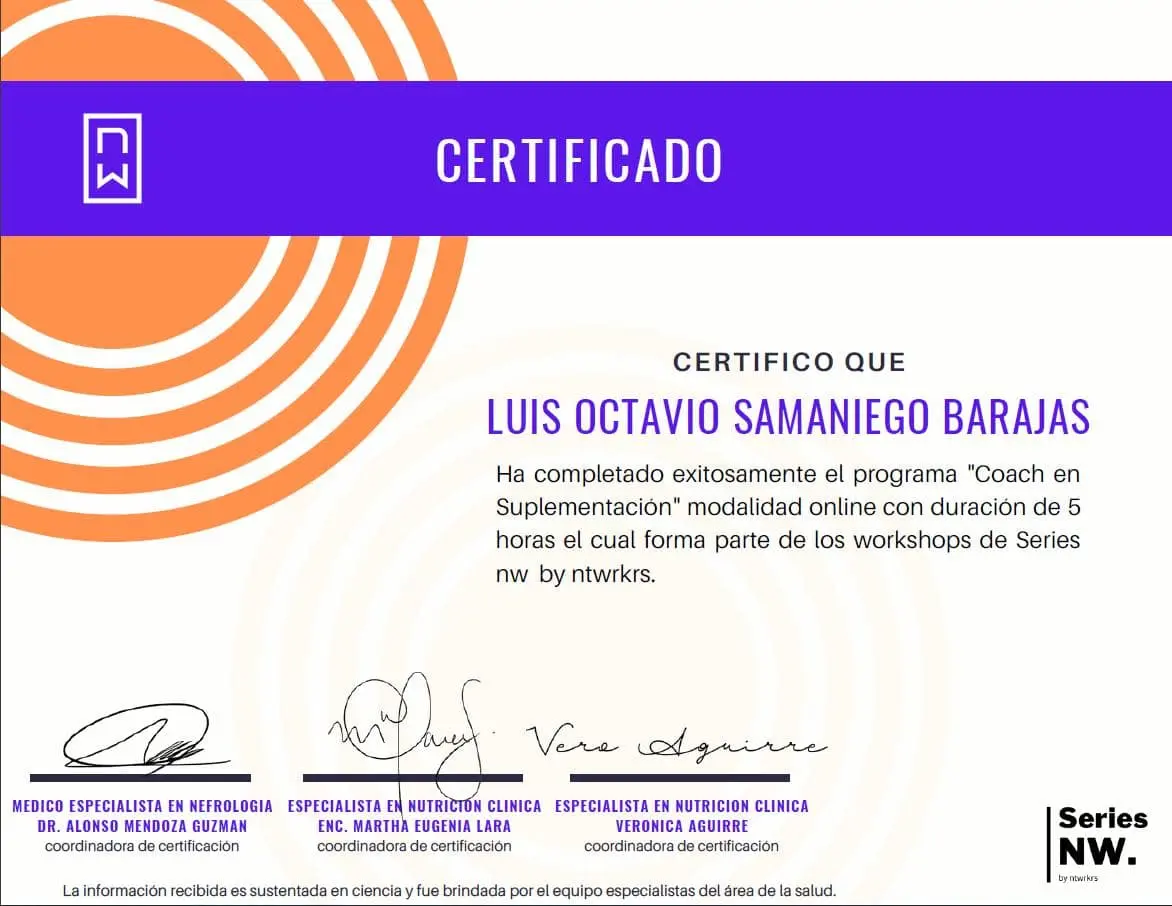1172x906 pixels.
Task: Click signature line above Alonso Mendoza's title
Action: pos(140,777)
